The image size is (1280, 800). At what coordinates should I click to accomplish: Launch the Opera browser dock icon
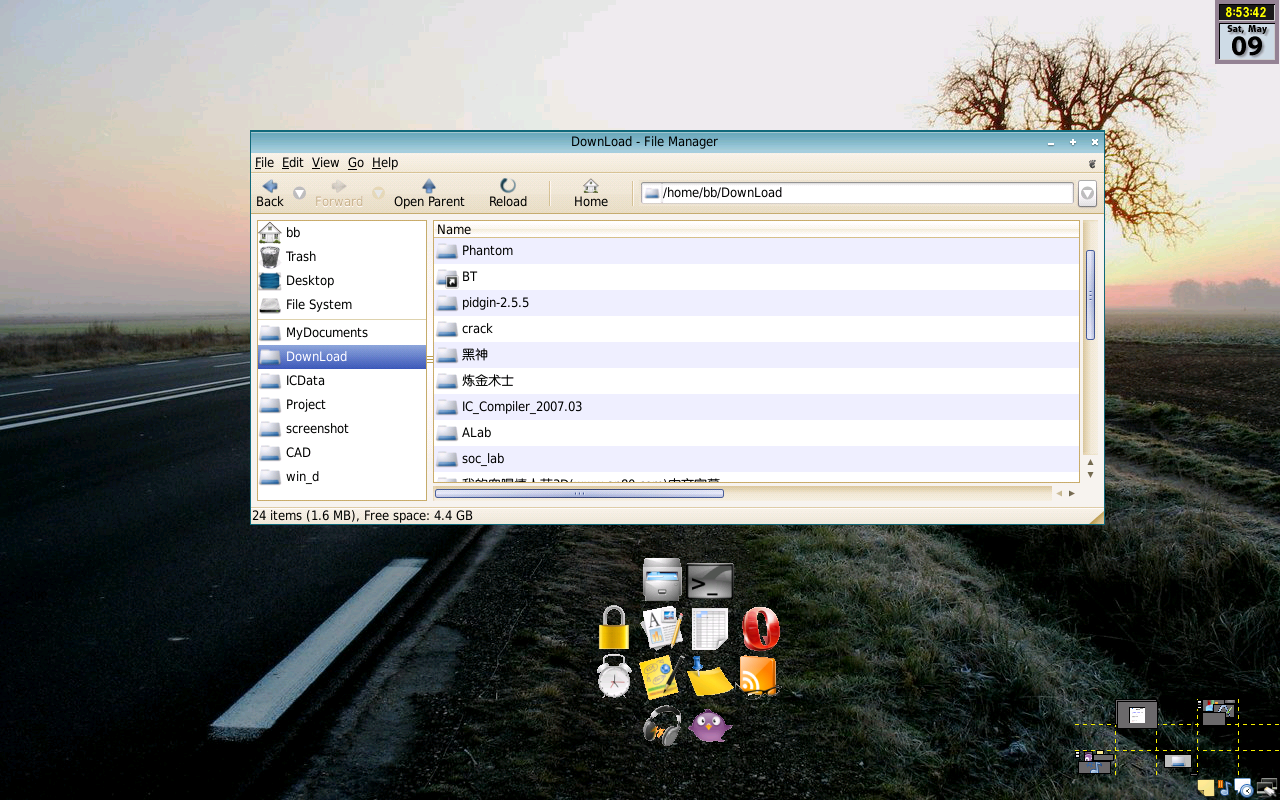(761, 629)
